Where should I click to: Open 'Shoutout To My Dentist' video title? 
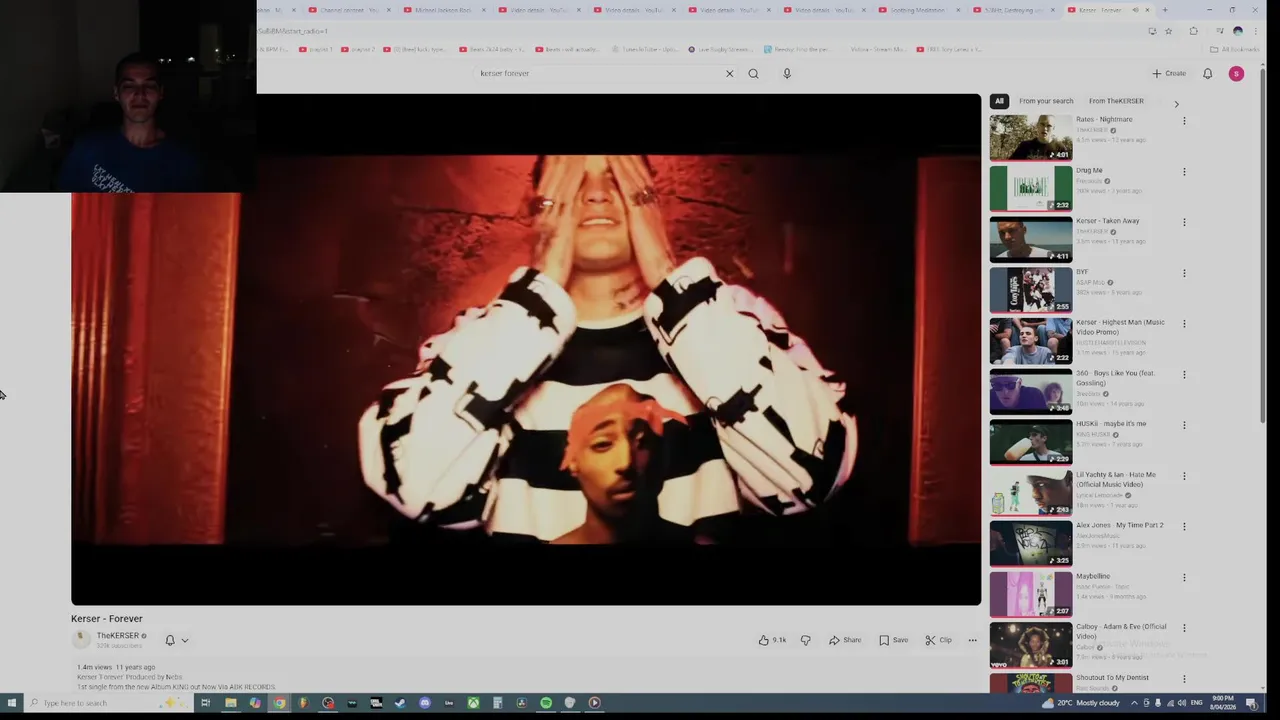(1112, 678)
